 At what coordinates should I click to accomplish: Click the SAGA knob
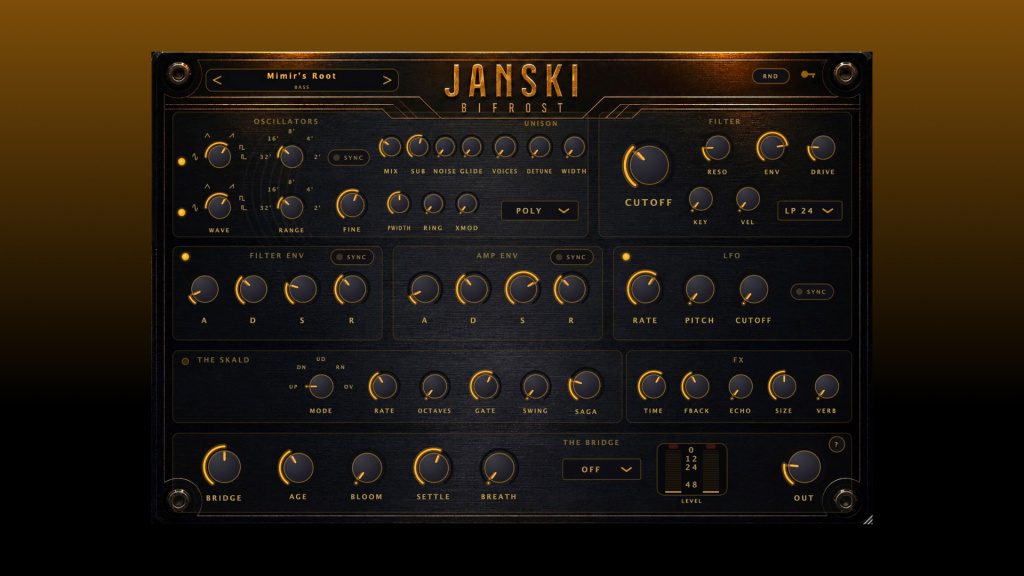[585, 385]
